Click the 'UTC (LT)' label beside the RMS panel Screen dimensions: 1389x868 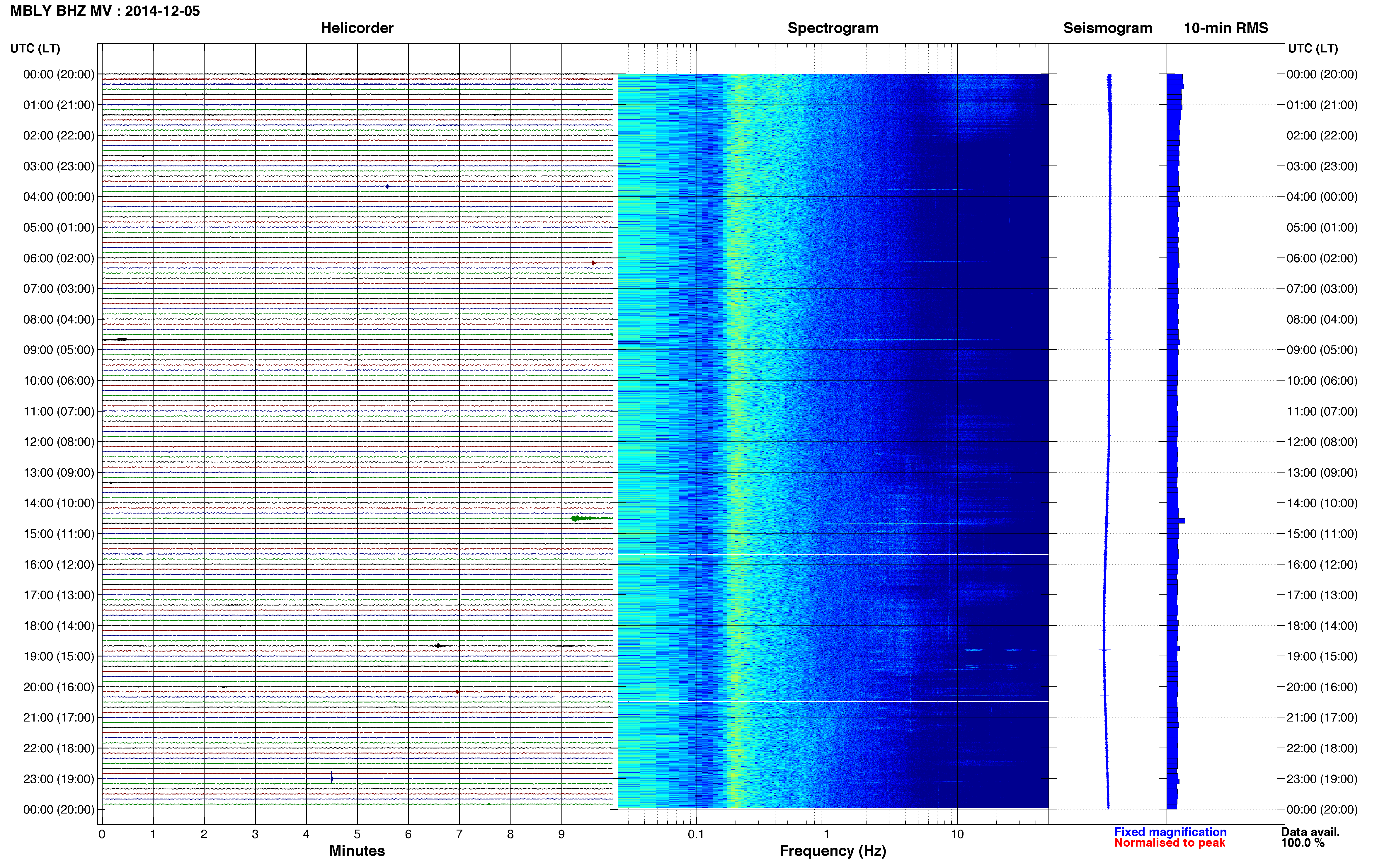1313,48
